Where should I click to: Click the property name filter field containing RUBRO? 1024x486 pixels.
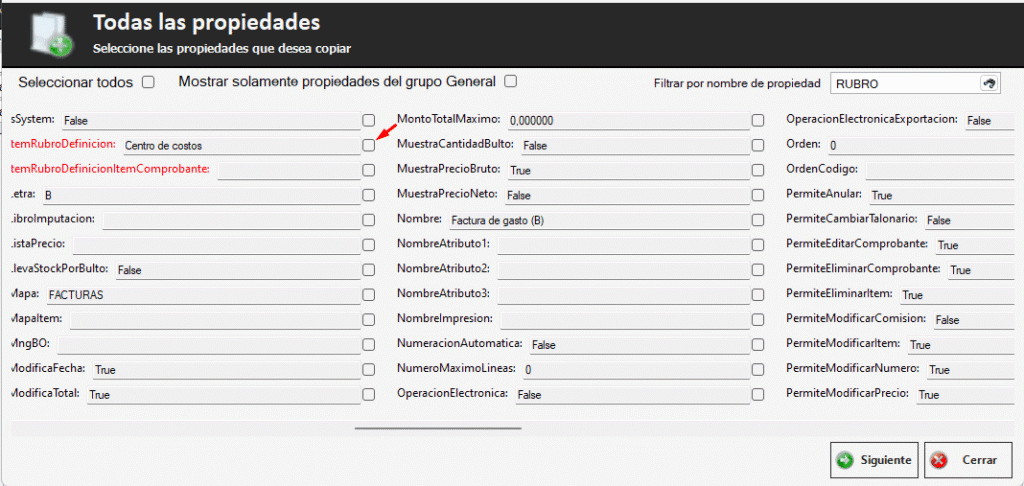pyautogui.click(x=900, y=84)
